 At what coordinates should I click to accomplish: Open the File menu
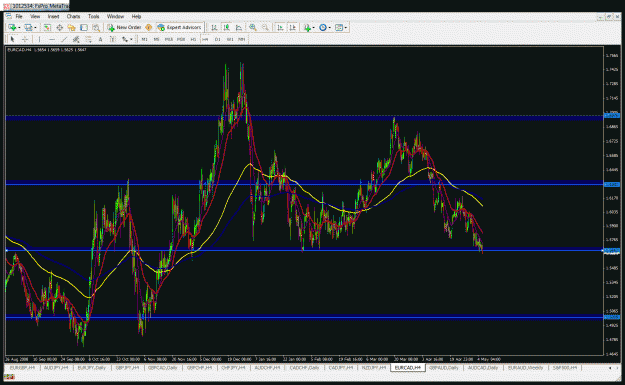point(19,16)
